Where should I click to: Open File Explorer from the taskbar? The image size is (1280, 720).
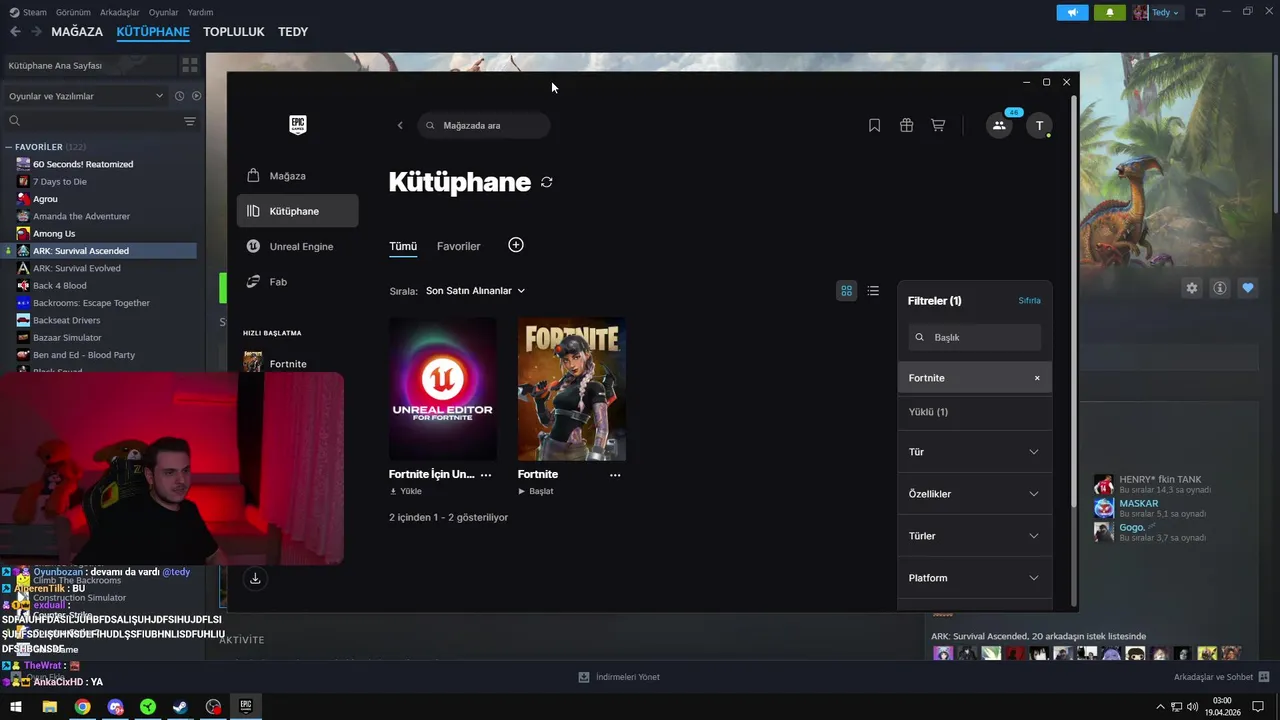click(x=49, y=707)
